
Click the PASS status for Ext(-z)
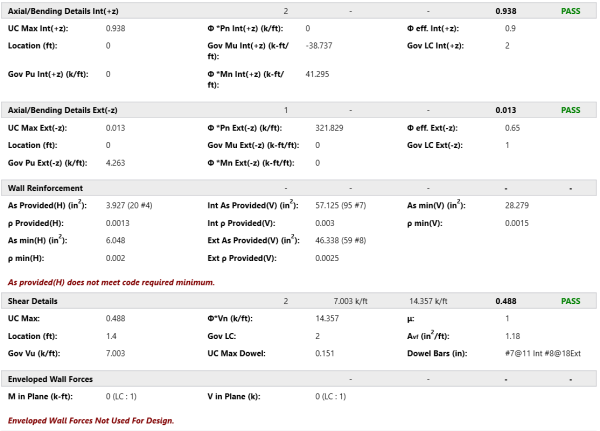570,110
